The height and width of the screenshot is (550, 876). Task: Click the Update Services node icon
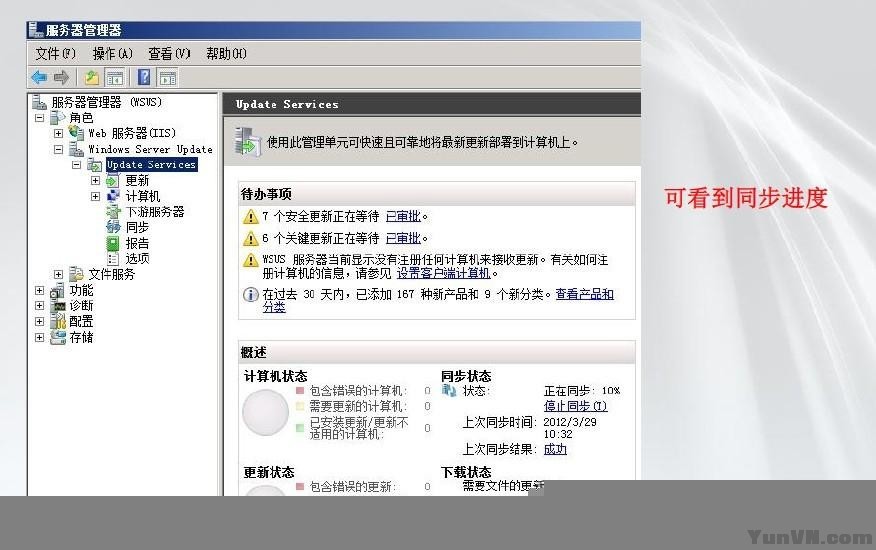point(94,165)
